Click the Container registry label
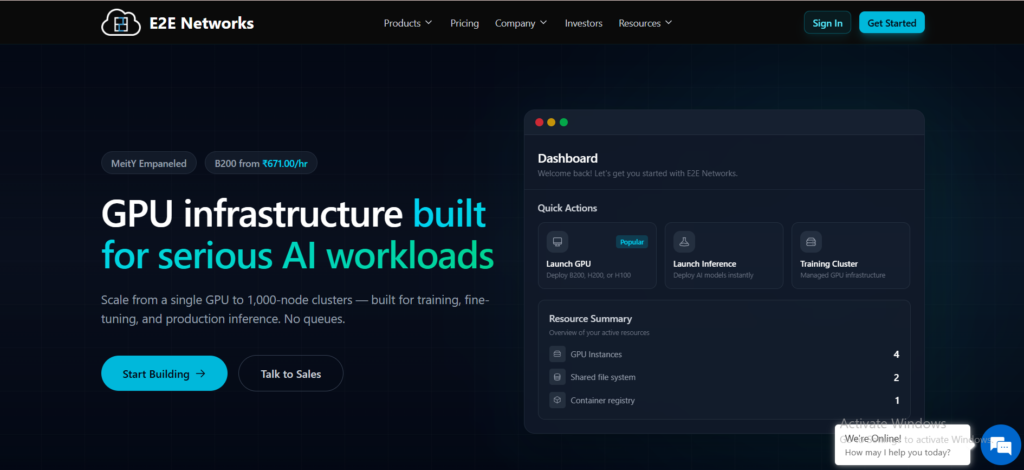 click(602, 400)
